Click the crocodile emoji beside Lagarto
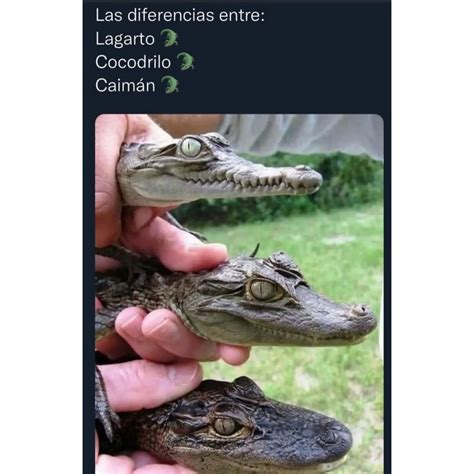The width and height of the screenshot is (474, 474). tap(170, 38)
